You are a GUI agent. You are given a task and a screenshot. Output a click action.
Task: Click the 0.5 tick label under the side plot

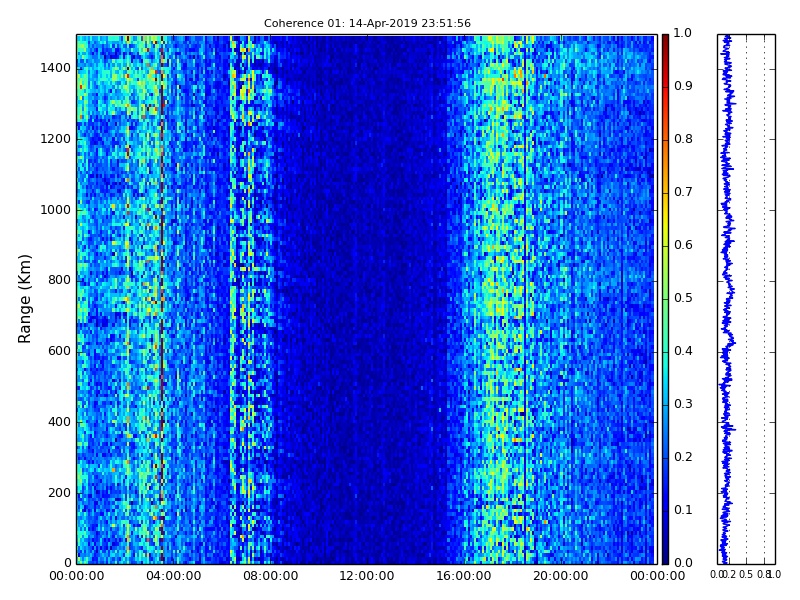tap(746, 575)
